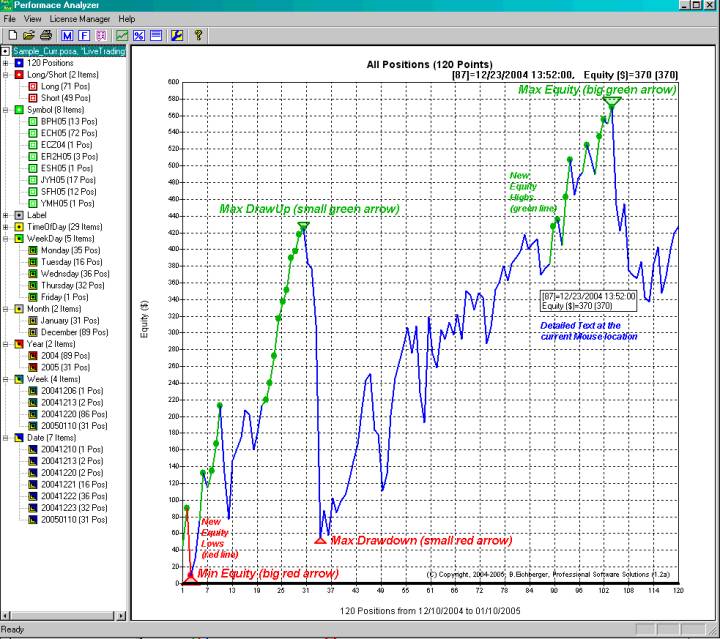Collapse the Date (7 Items) node
The image size is (720, 639).
pyautogui.click(x=6, y=437)
